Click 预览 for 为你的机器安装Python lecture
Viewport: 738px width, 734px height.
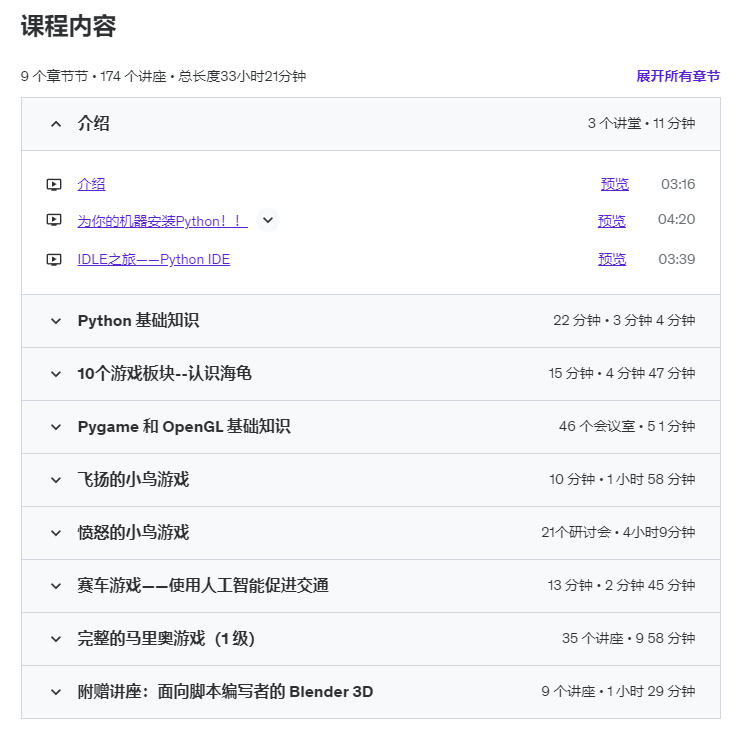tap(612, 221)
